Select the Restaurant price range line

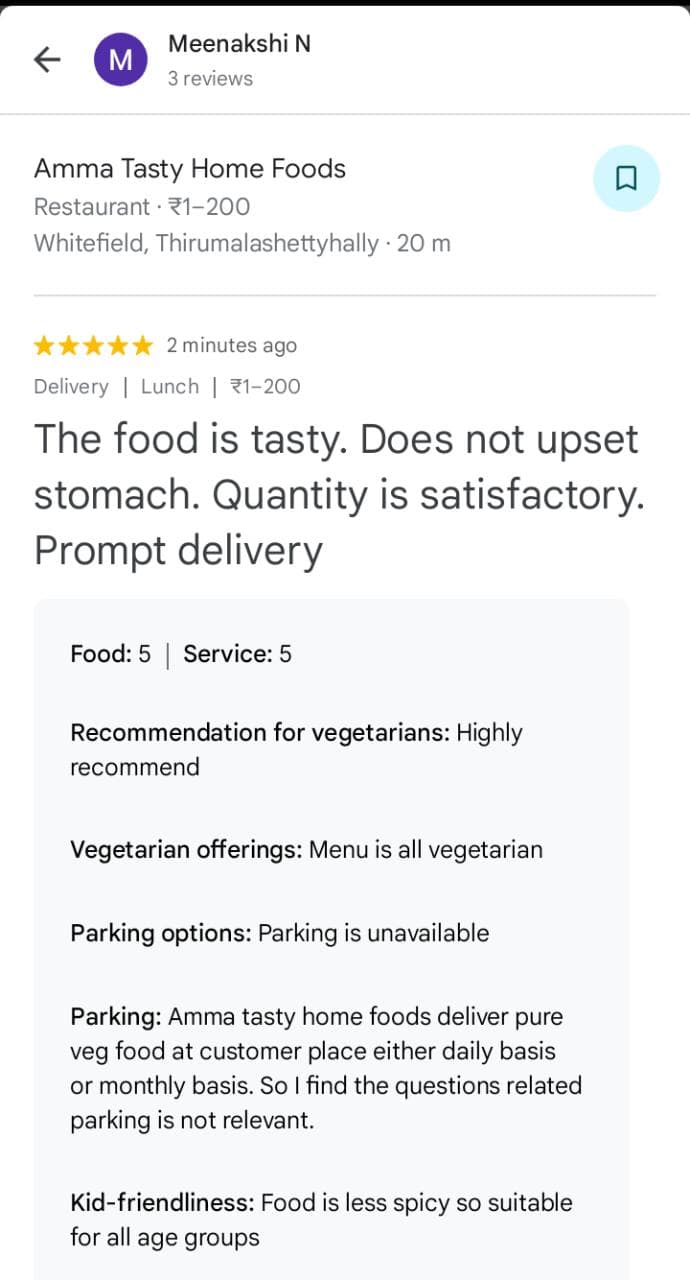click(x=142, y=207)
